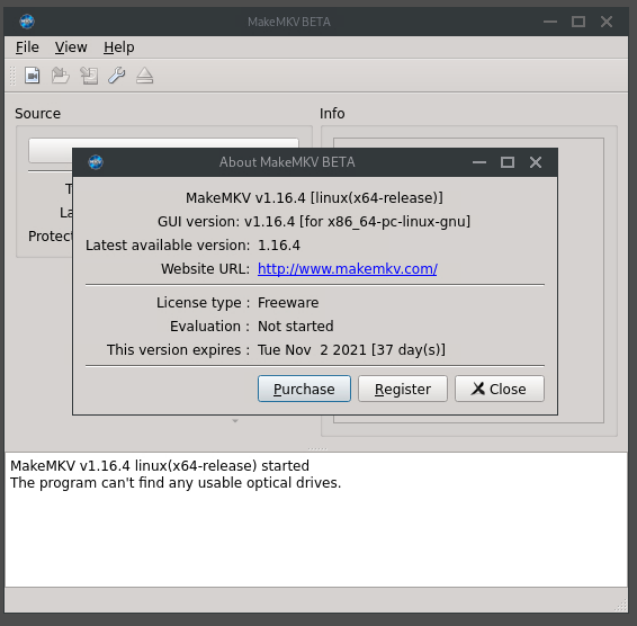Click the 'GUI version: v1.16.4' line

pos(314,222)
